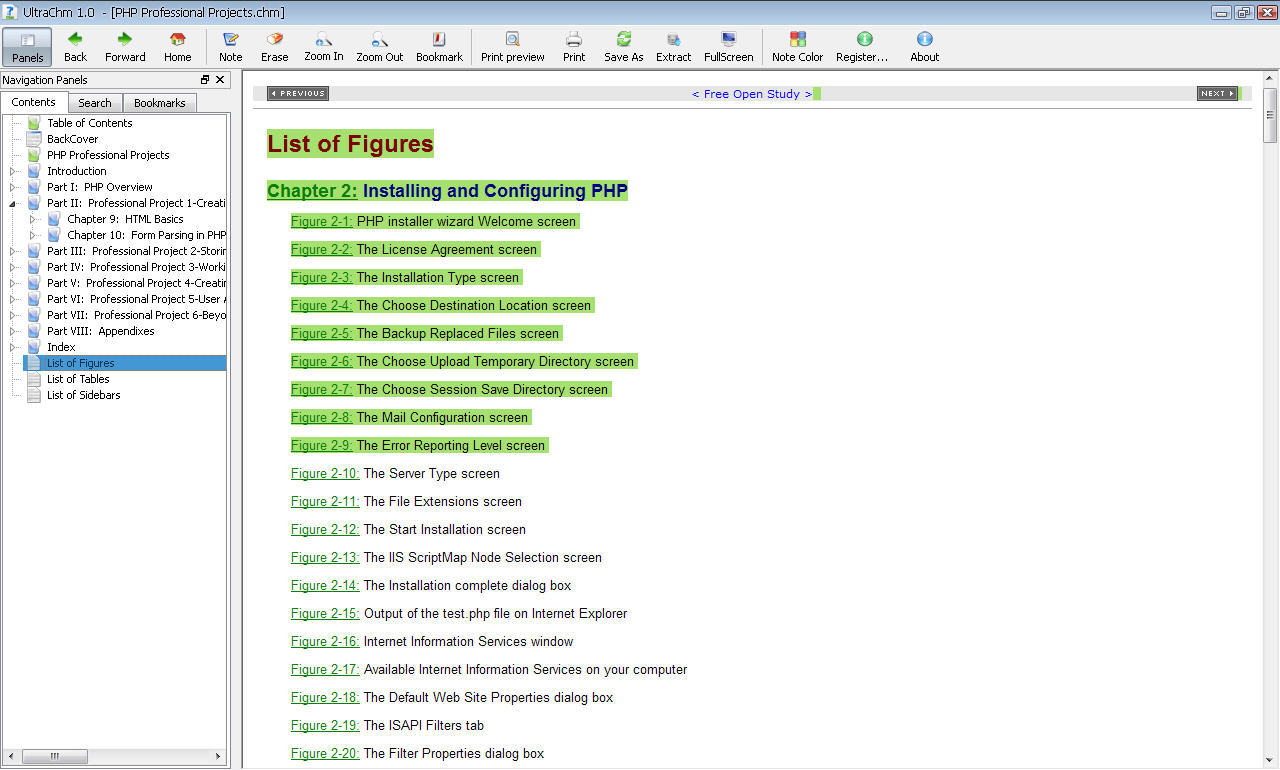Switch to the Search tab
Image resolution: width=1280 pixels, height=770 pixels.
click(95, 103)
